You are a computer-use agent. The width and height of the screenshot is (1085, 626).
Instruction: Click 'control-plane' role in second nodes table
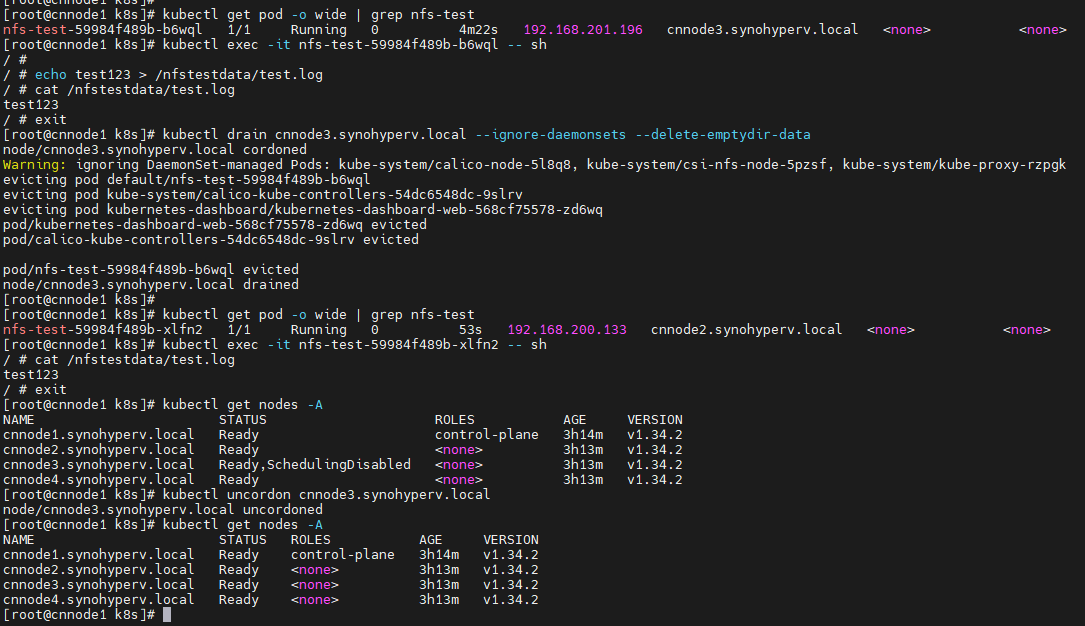coord(343,555)
